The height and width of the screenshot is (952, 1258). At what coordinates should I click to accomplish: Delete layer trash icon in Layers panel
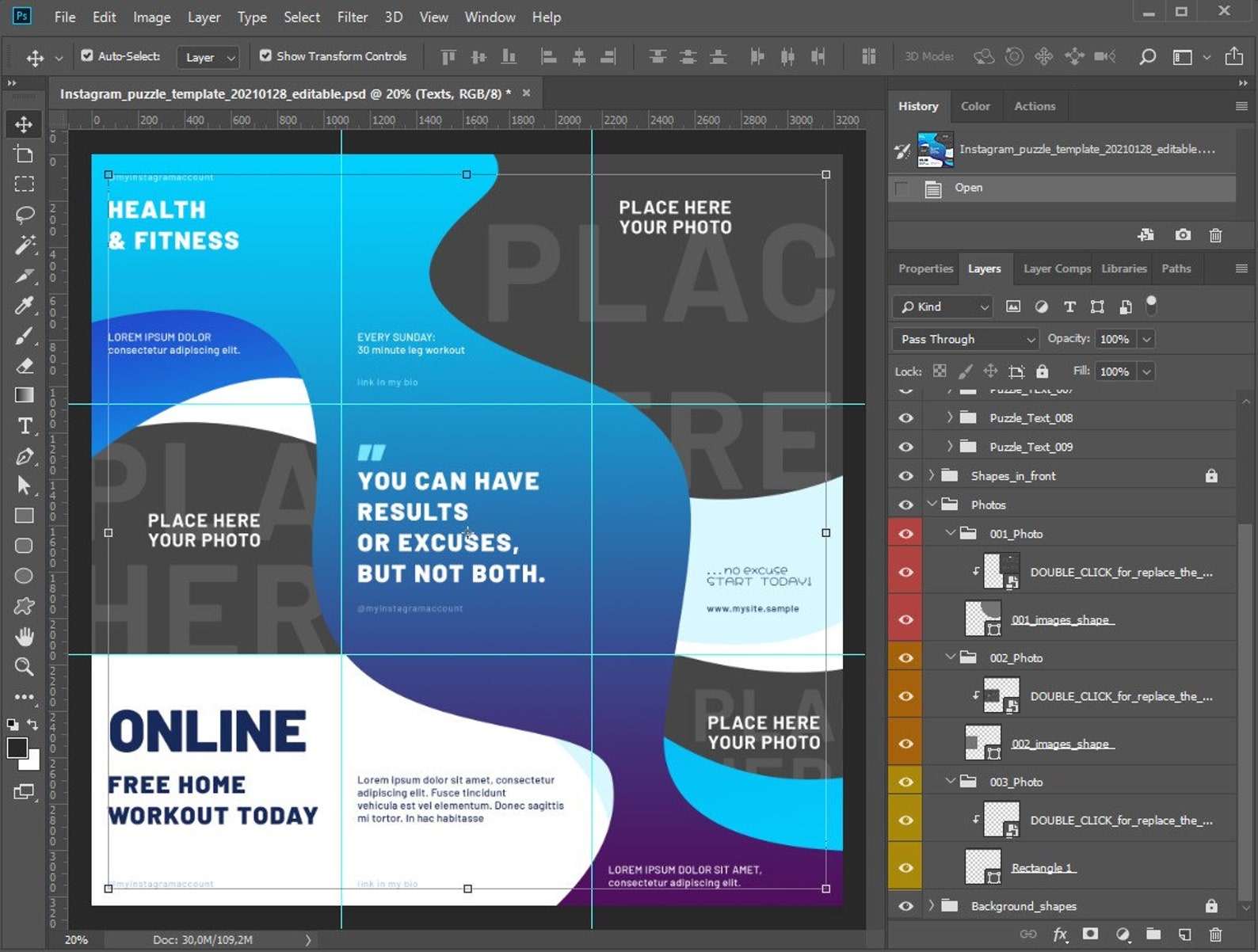1215,935
